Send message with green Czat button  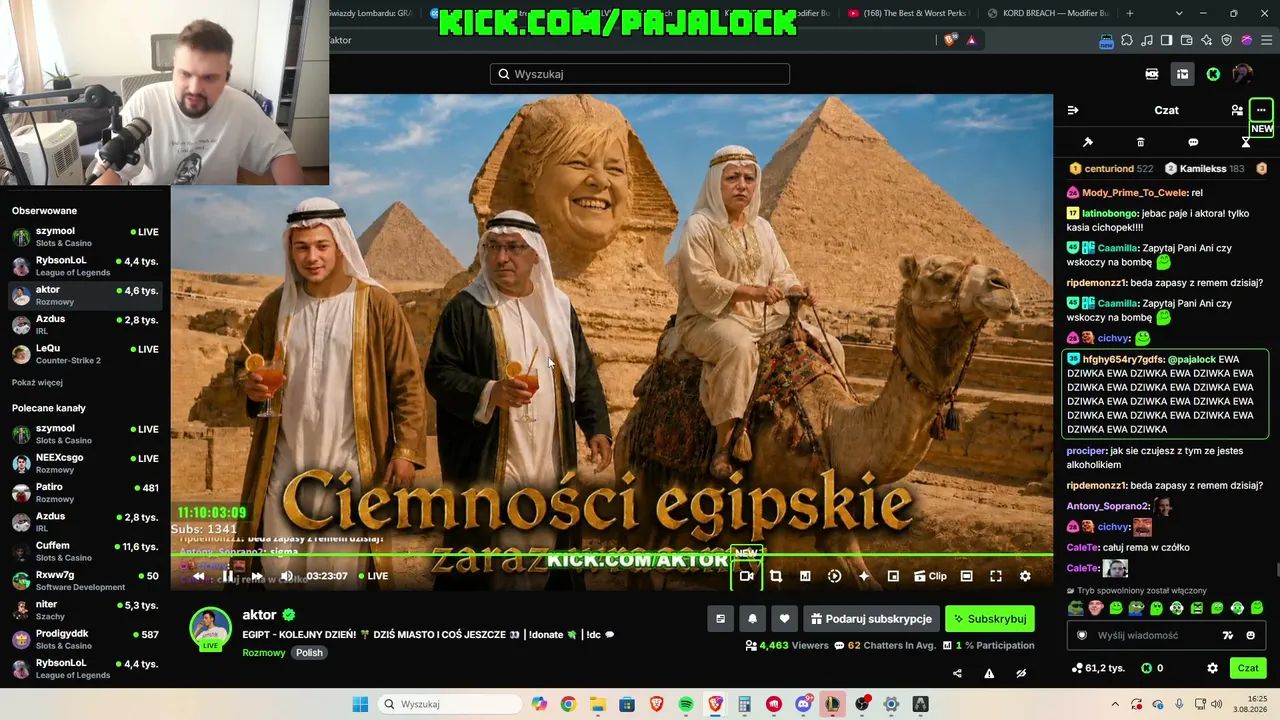(x=1248, y=668)
